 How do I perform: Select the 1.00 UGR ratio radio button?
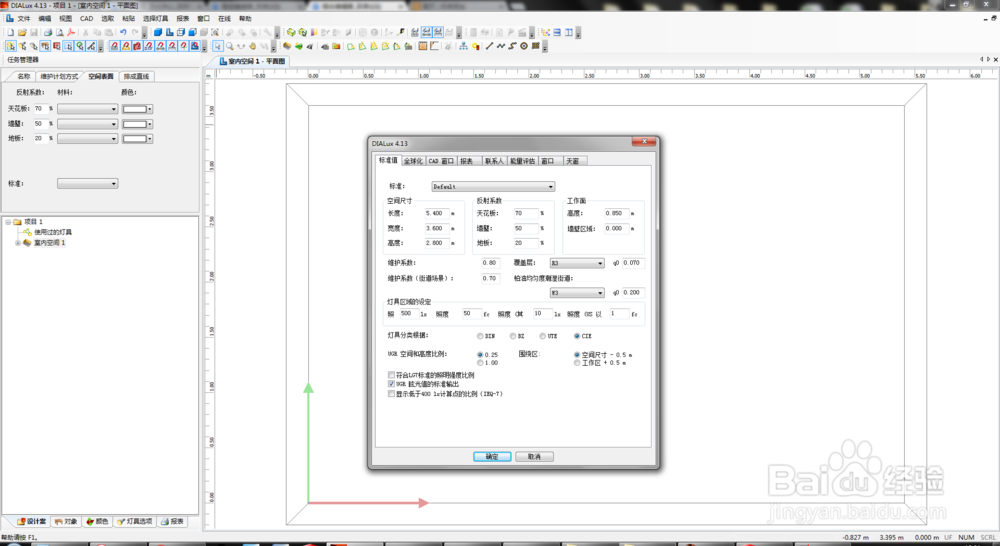coord(480,363)
